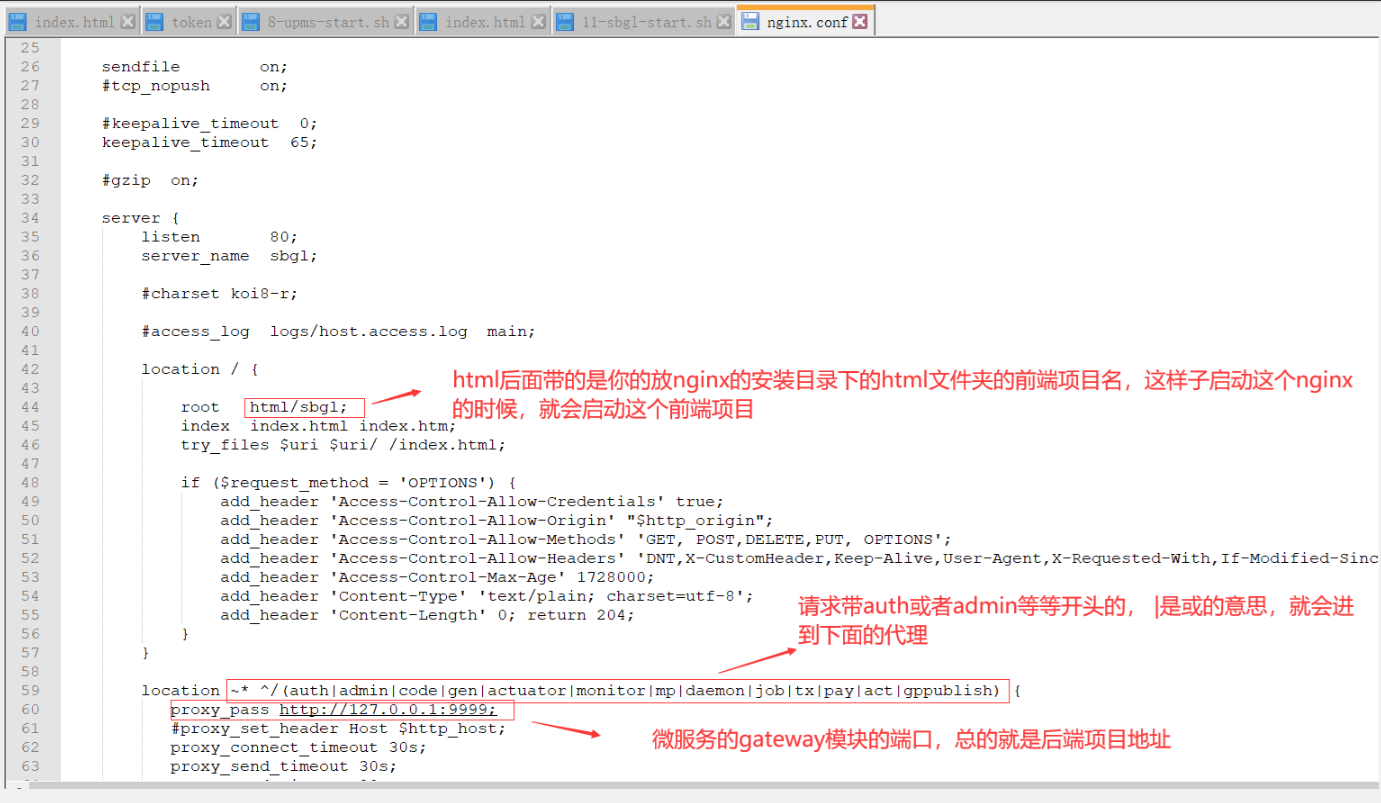Open index.html tab just before token tab

(74, 22)
